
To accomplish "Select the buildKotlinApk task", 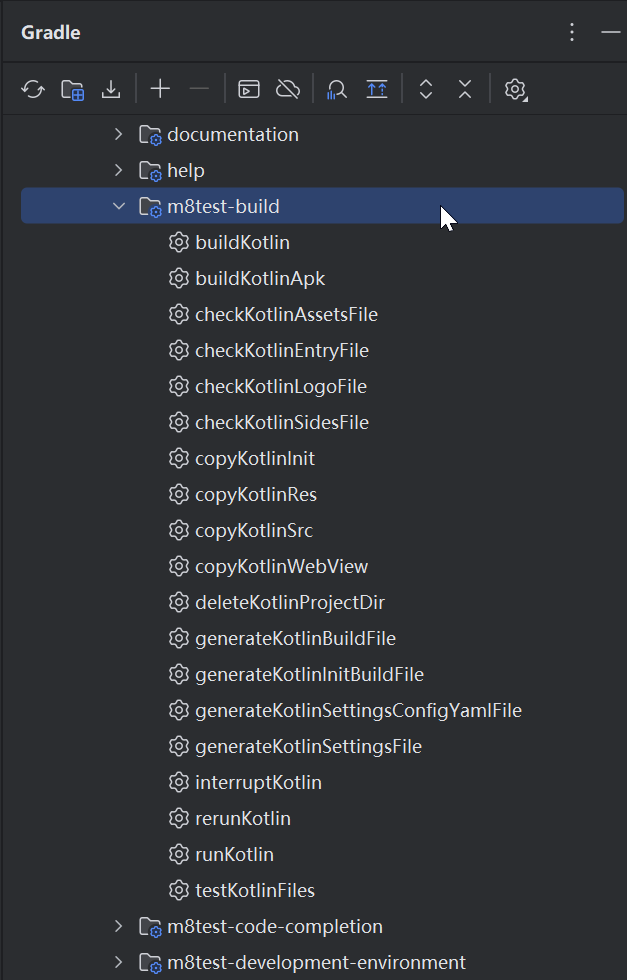I will coord(260,278).
